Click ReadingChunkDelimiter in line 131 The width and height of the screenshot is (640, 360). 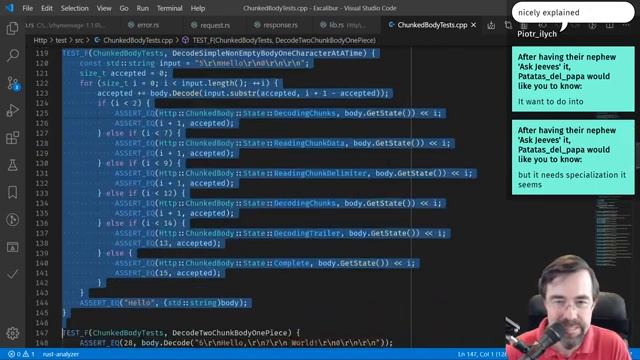[x=320, y=173]
